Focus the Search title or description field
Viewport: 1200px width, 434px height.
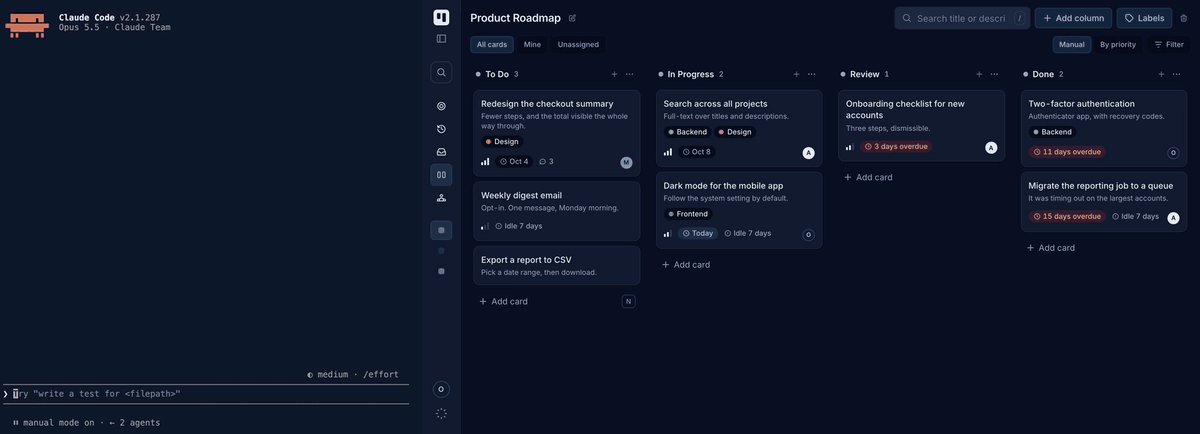click(x=962, y=18)
